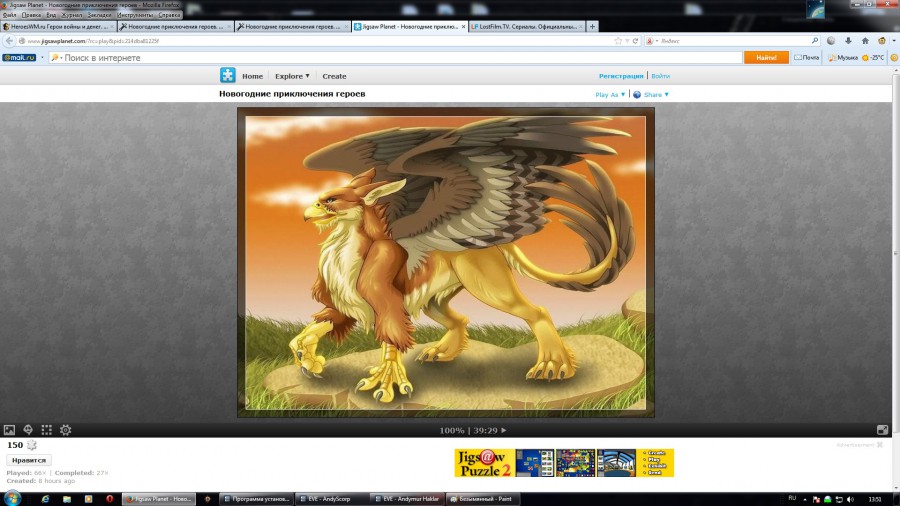Viewport: 900px width, 506px height.
Task: Click the ghost image icon in puzzle toolbar
Action: 28,430
